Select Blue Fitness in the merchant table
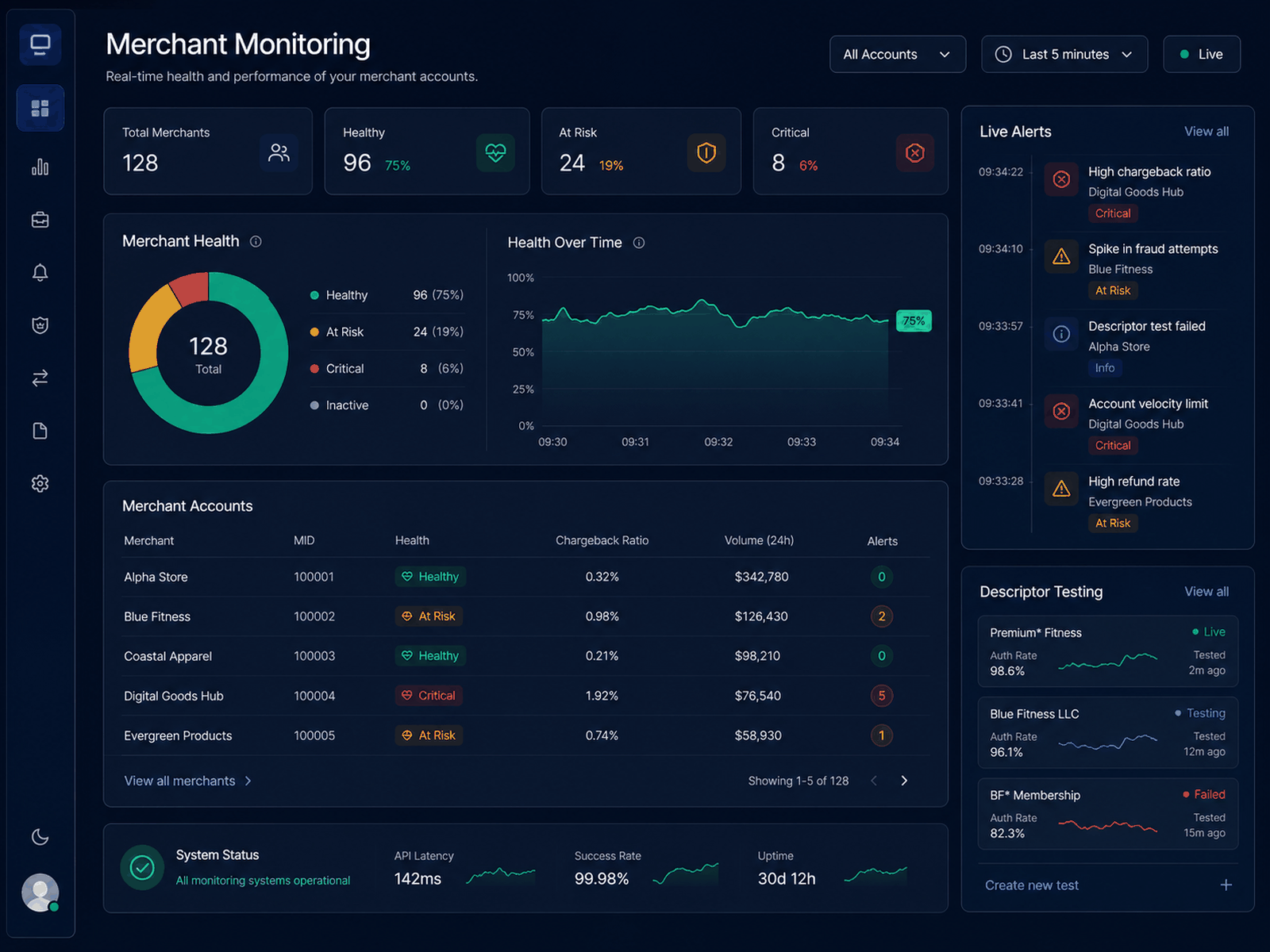The height and width of the screenshot is (952, 1270). click(157, 616)
